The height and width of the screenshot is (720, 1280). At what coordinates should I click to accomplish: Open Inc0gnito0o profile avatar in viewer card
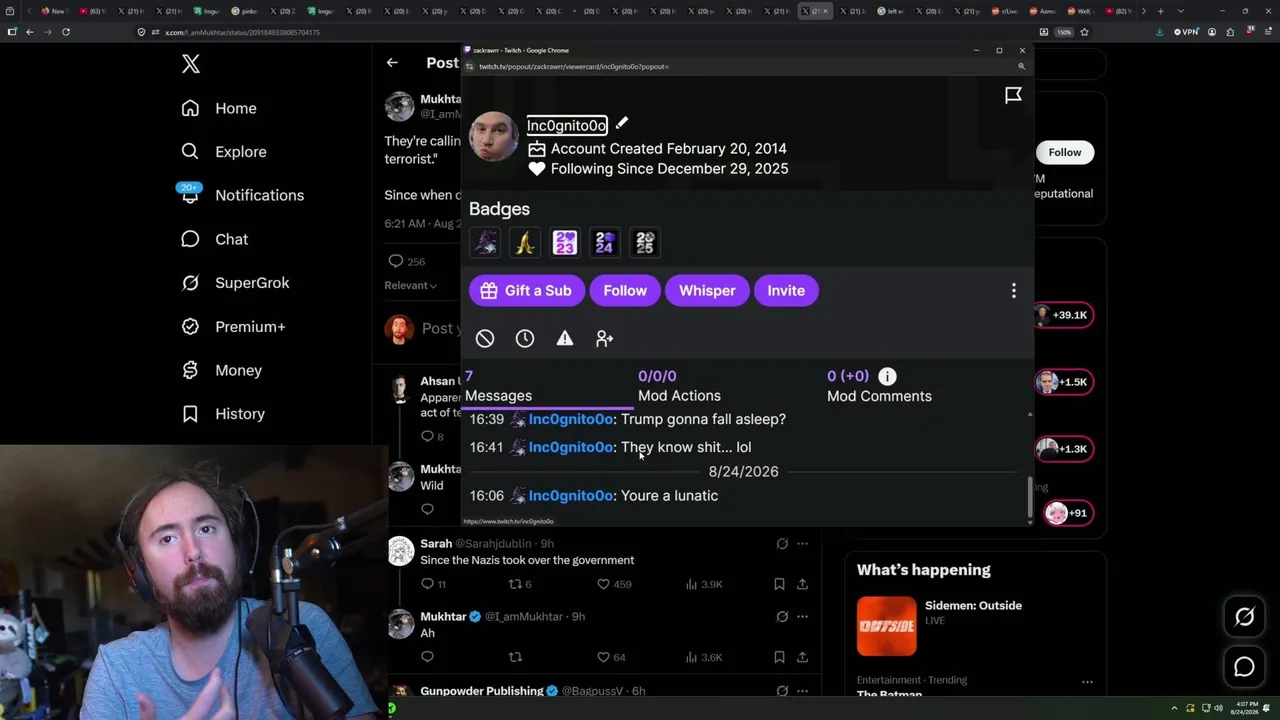click(494, 137)
